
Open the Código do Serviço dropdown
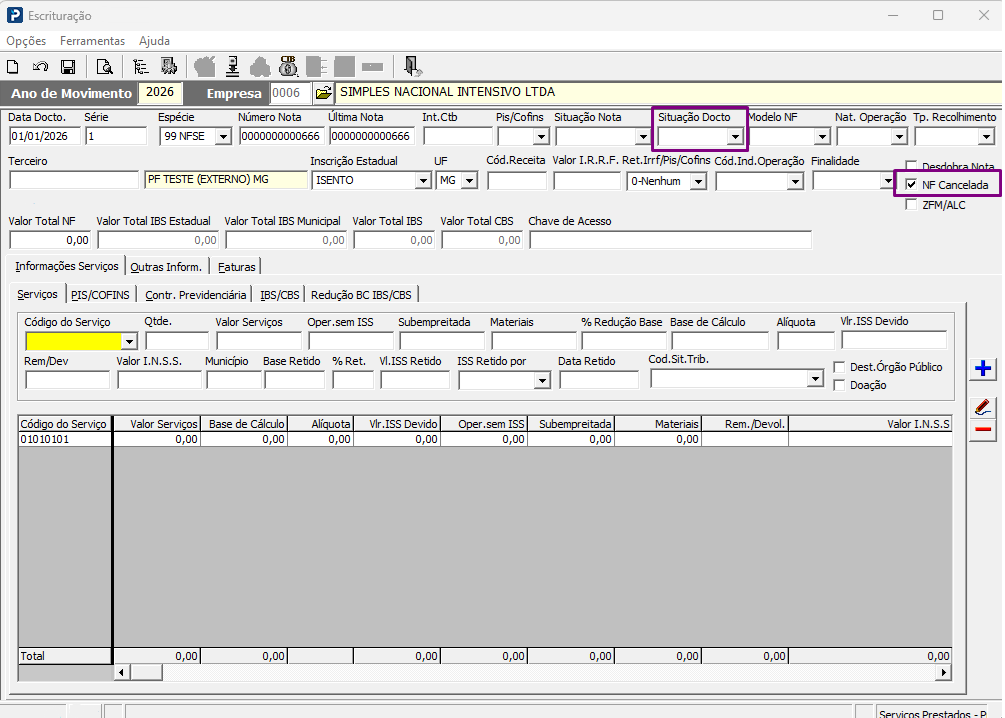pyautogui.click(x=129, y=342)
